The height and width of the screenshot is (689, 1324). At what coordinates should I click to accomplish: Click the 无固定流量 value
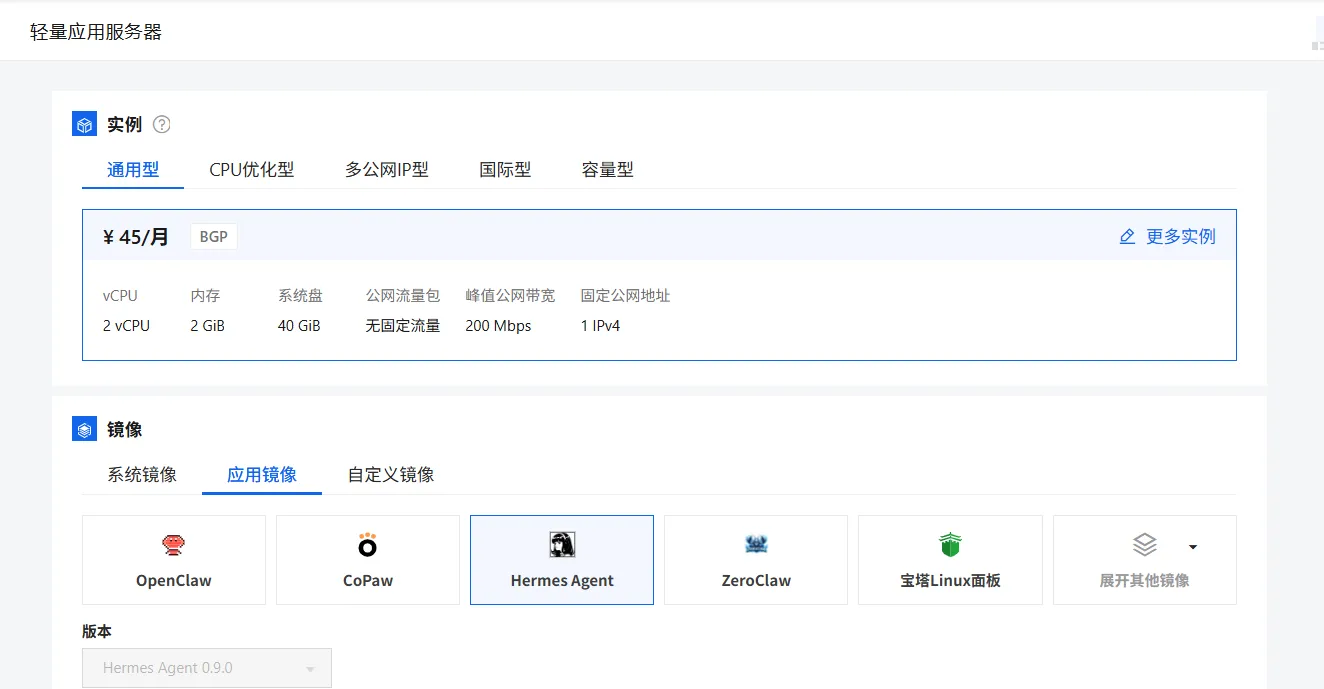403,326
